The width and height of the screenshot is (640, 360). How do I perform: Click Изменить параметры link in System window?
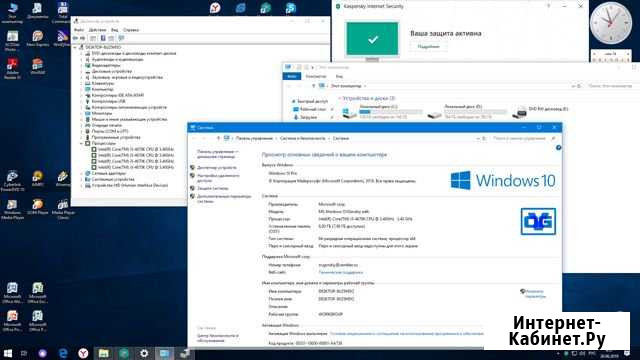(535, 294)
